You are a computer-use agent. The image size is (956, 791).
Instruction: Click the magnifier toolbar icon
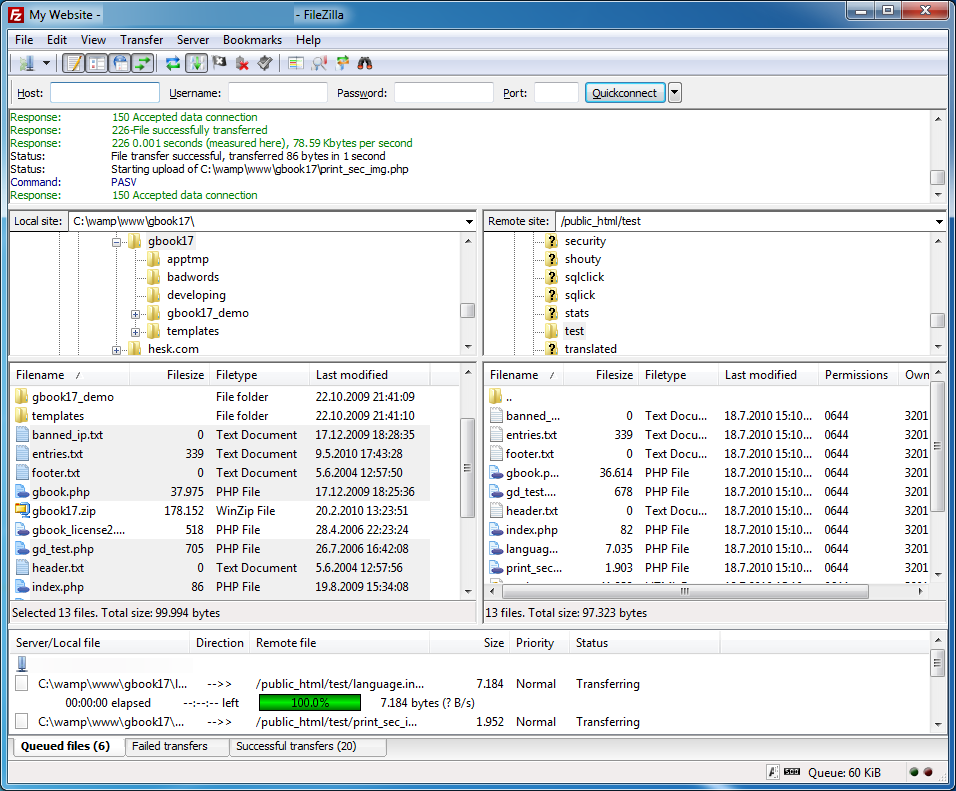(x=318, y=63)
